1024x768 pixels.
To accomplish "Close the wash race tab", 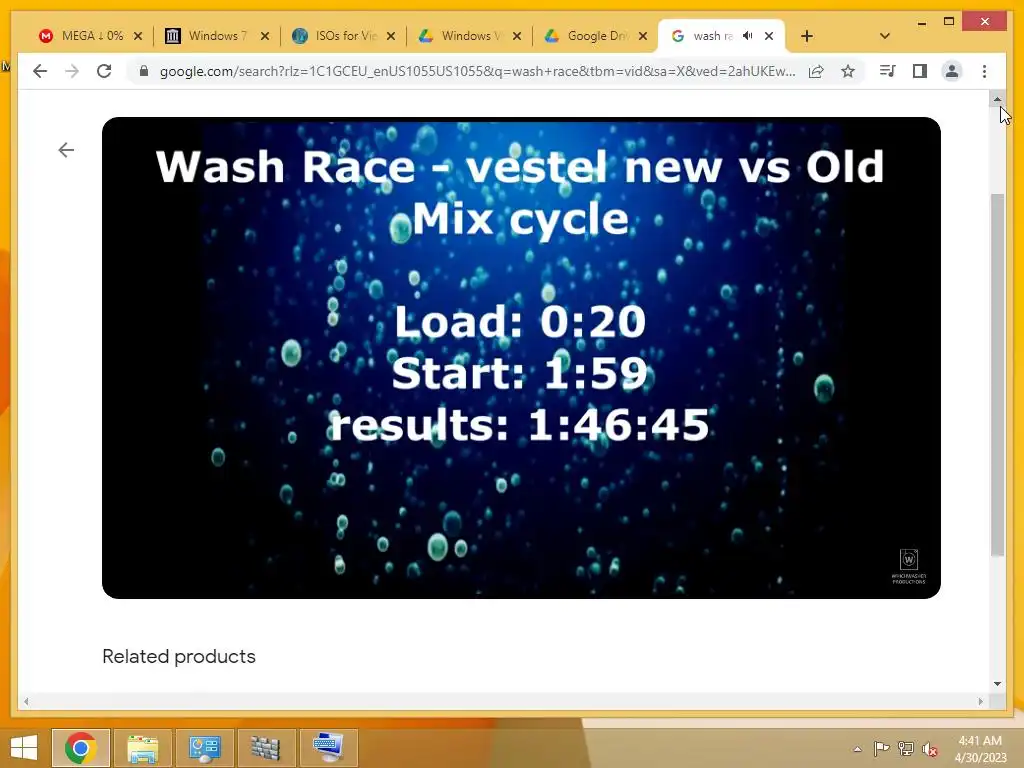I will tap(769, 36).
